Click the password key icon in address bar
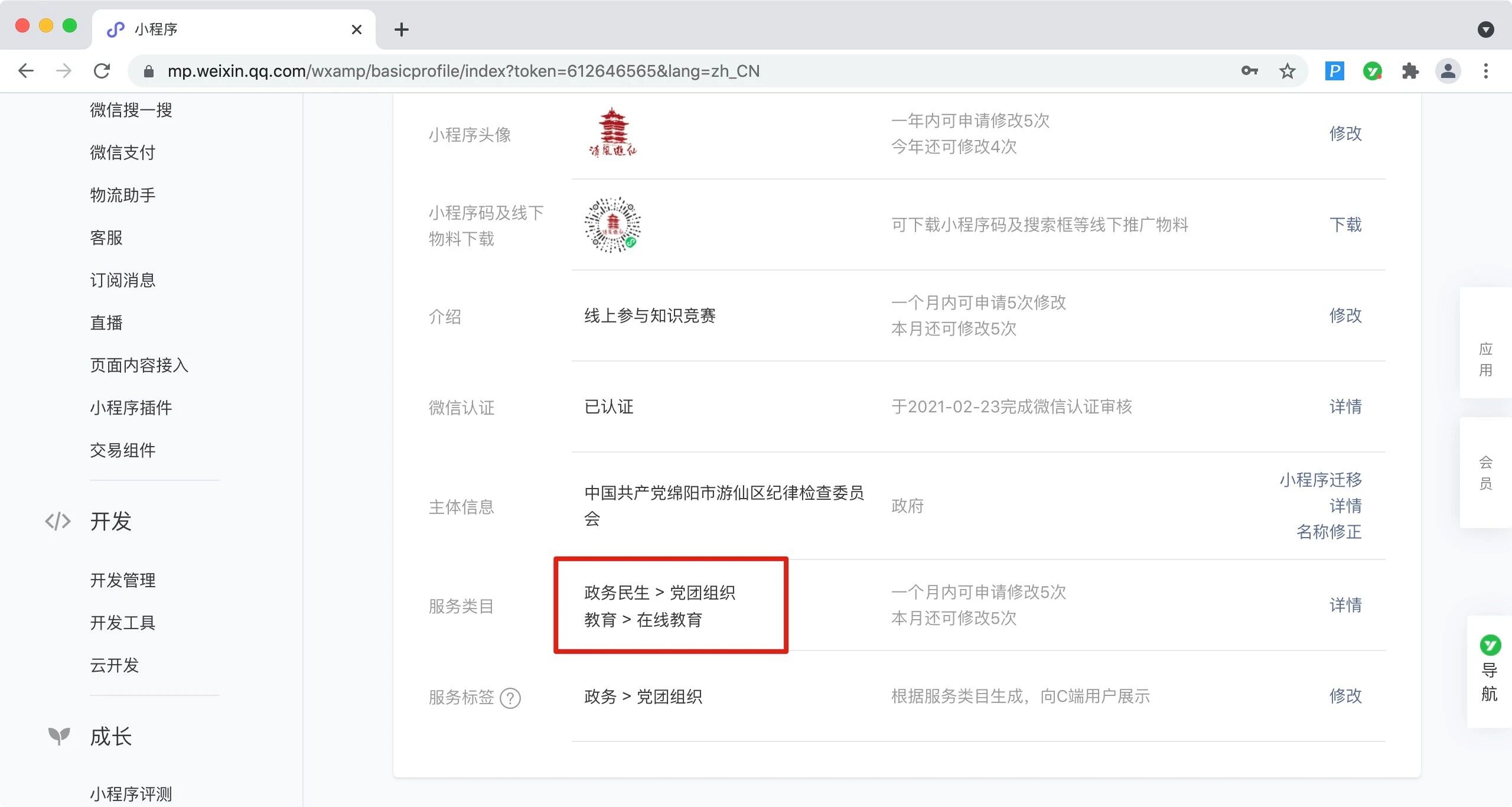 click(x=1249, y=71)
